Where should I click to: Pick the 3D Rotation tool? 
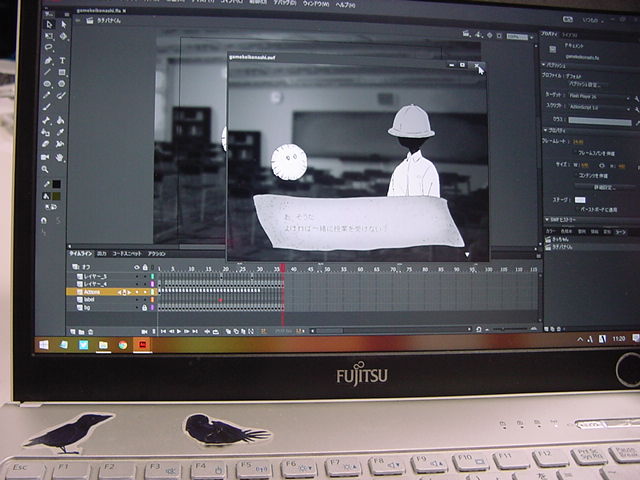point(63,36)
